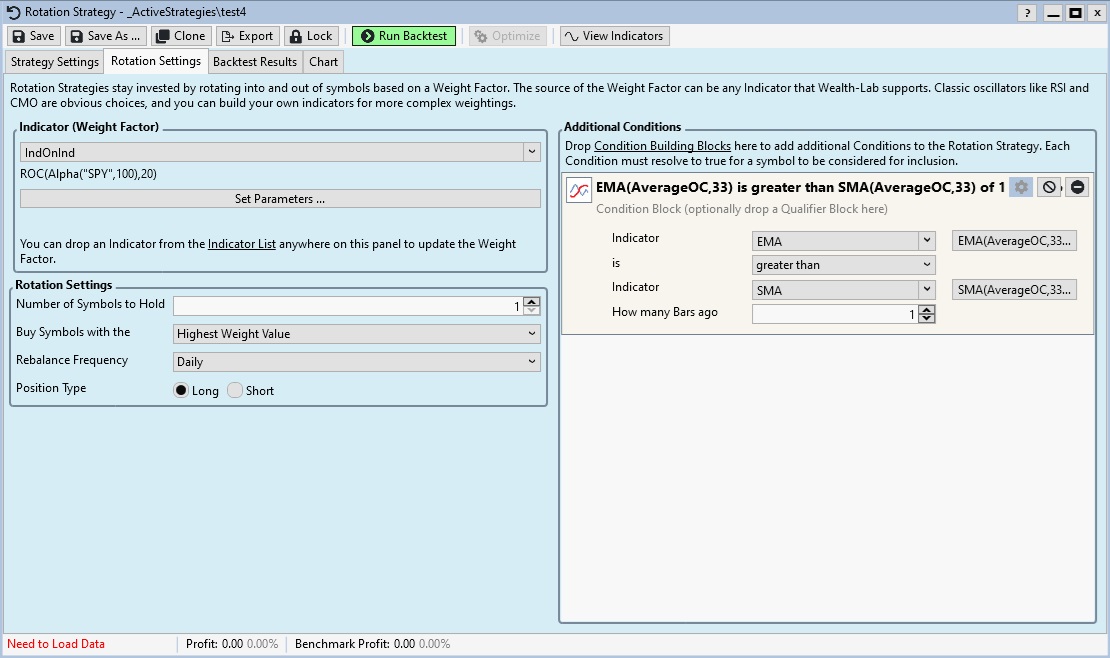Clone the current strategy
This screenshot has width=1110, height=658.
[x=180, y=36]
